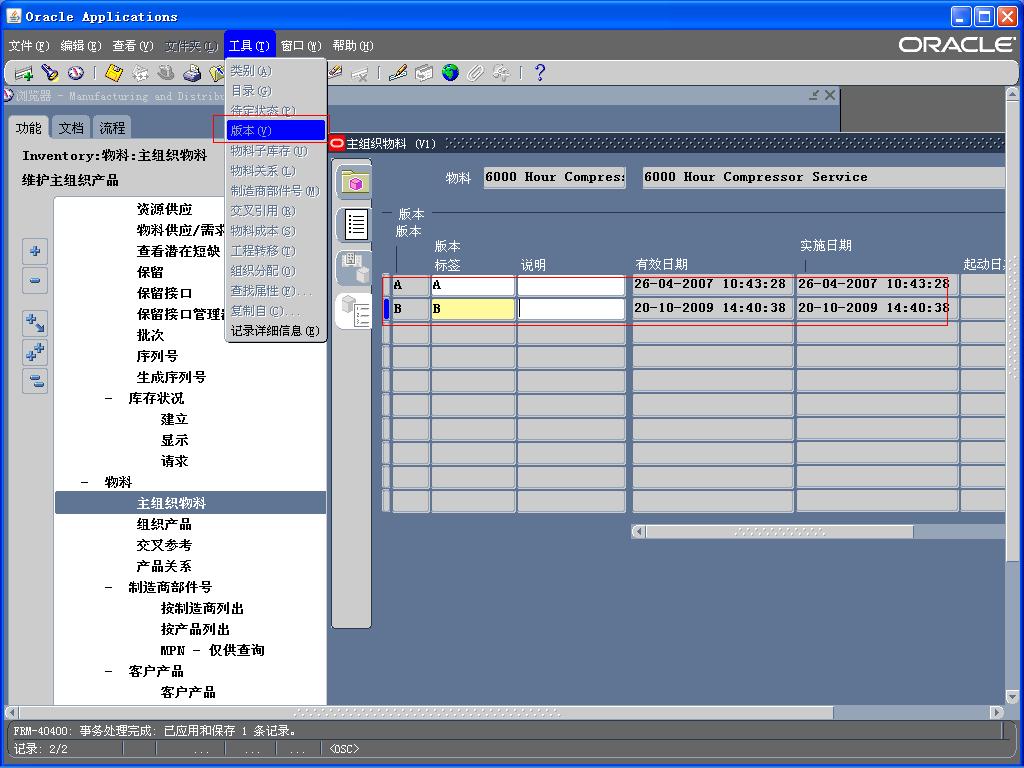
Task: Click the item folder with pink cube icon
Action: [x=355, y=182]
